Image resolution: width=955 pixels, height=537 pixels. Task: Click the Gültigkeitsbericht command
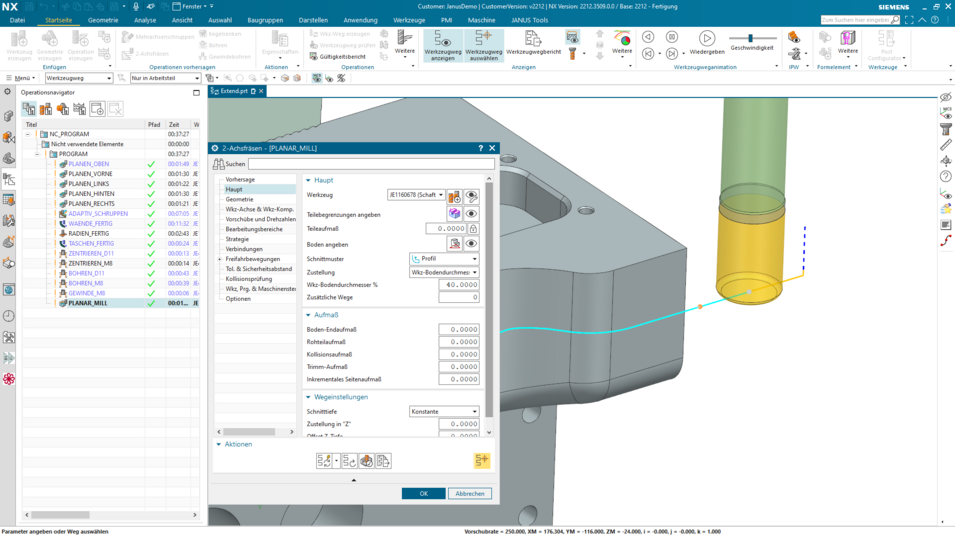pyautogui.click(x=339, y=57)
